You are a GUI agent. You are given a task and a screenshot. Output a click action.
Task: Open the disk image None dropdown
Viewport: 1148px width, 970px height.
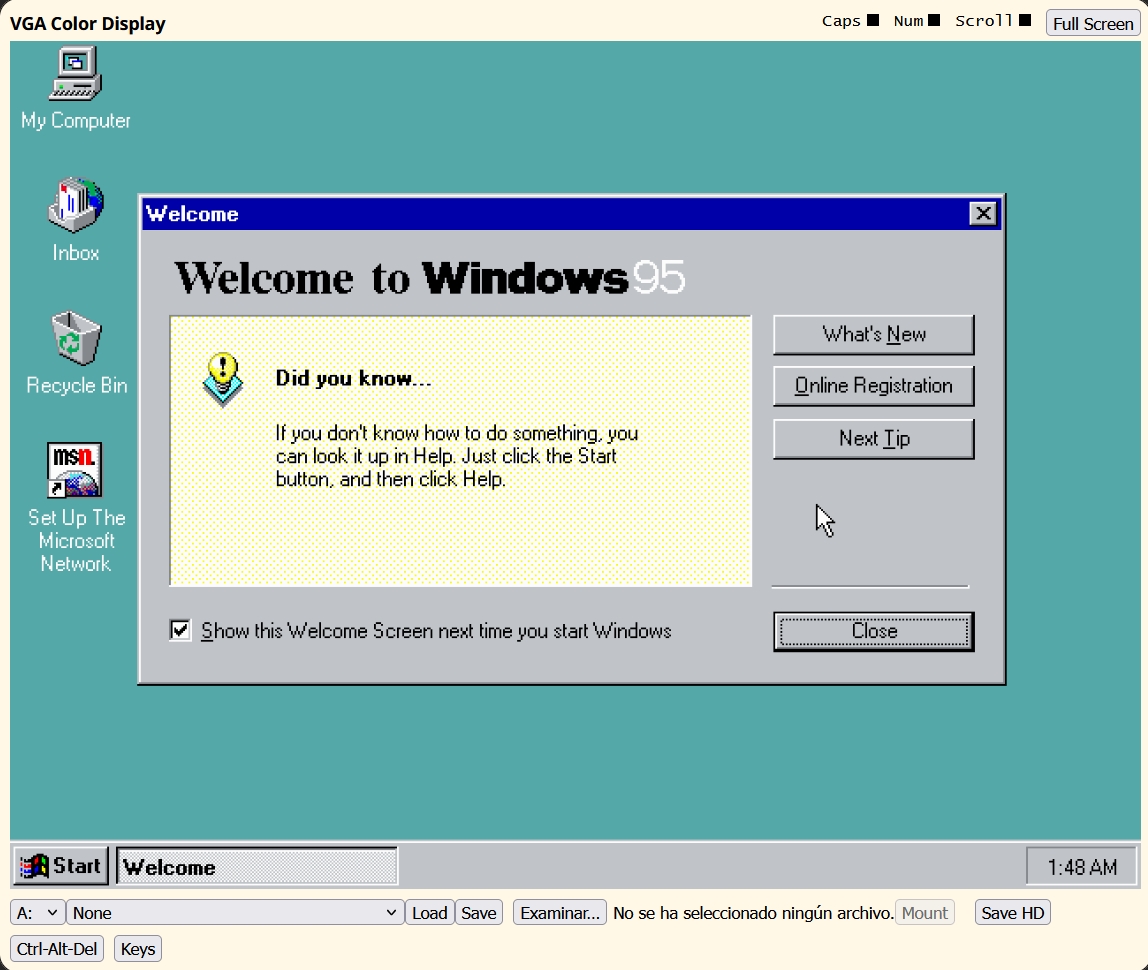pyautogui.click(x=234, y=913)
